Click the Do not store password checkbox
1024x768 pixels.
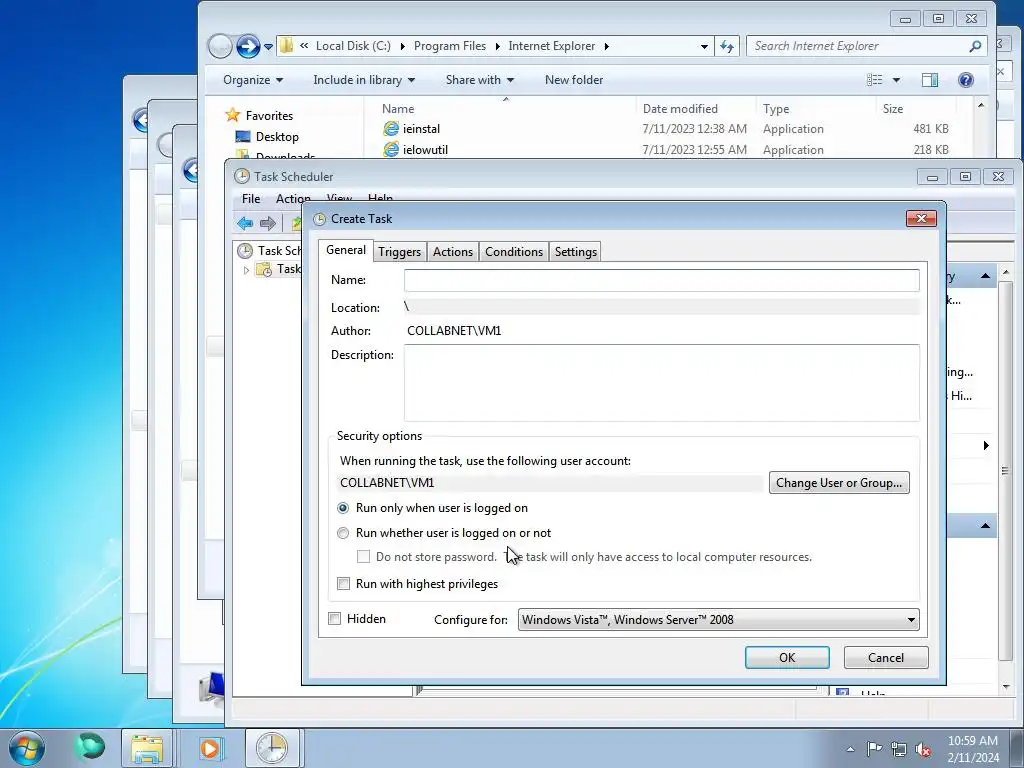tap(364, 556)
